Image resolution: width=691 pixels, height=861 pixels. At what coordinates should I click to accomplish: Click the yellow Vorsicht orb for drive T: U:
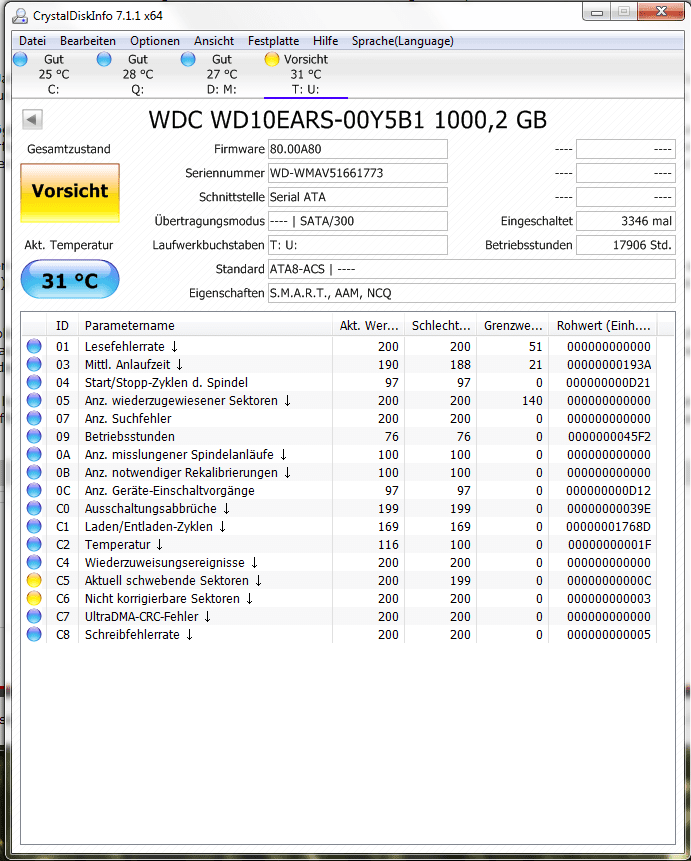point(272,59)
